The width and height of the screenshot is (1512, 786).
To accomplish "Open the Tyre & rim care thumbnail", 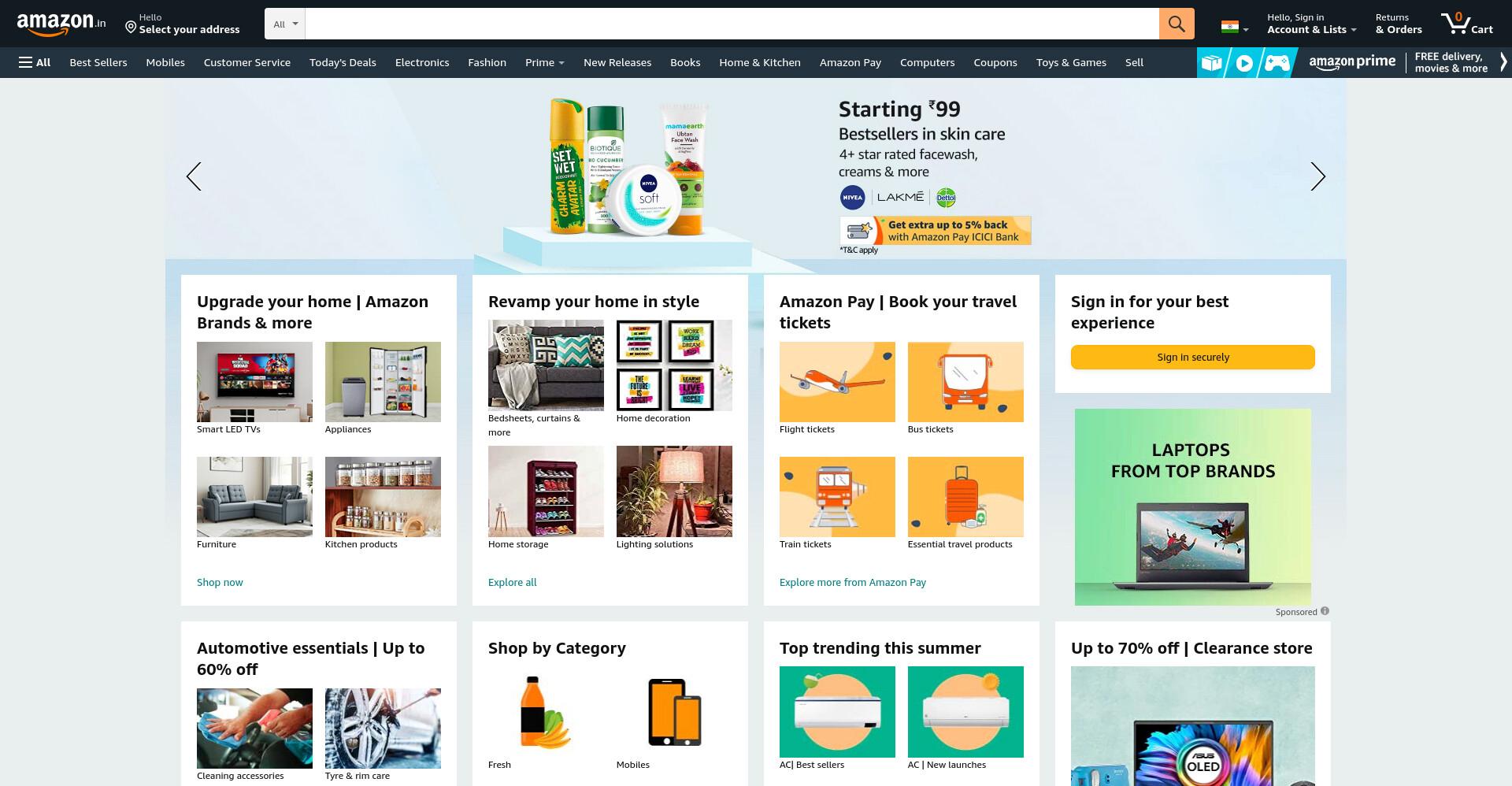I will 383,729.
